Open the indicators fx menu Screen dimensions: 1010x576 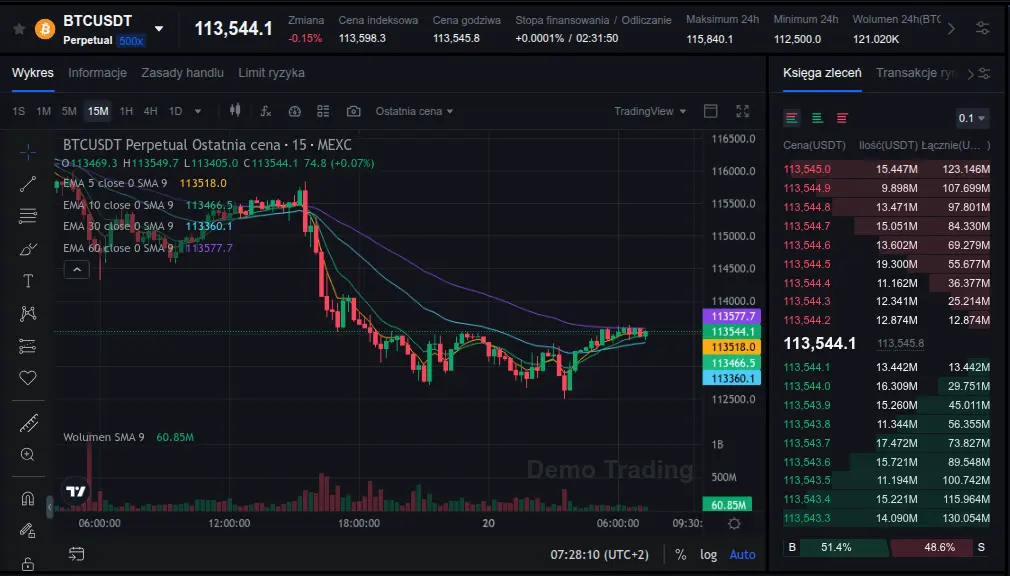[x=265, y=111]
